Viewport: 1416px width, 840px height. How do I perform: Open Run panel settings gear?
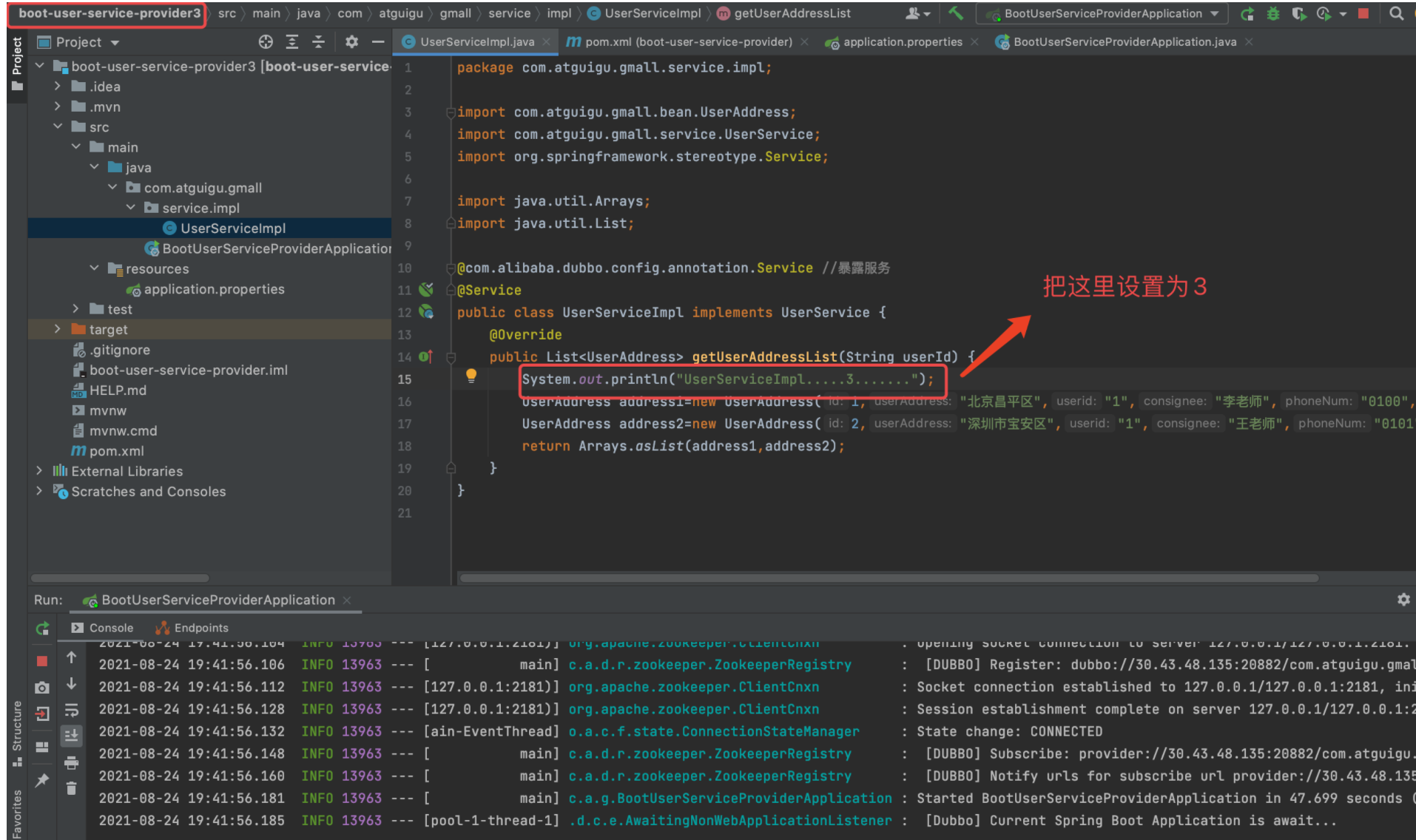(1403, 600)
